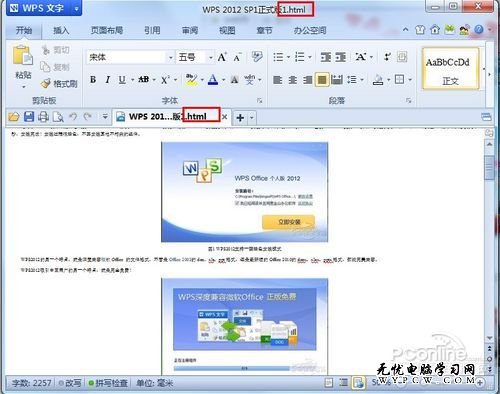Viewport: 500px width, 394px height.
Task: Open the font size 五号 dropdown
Action: (x=211, y=58)
